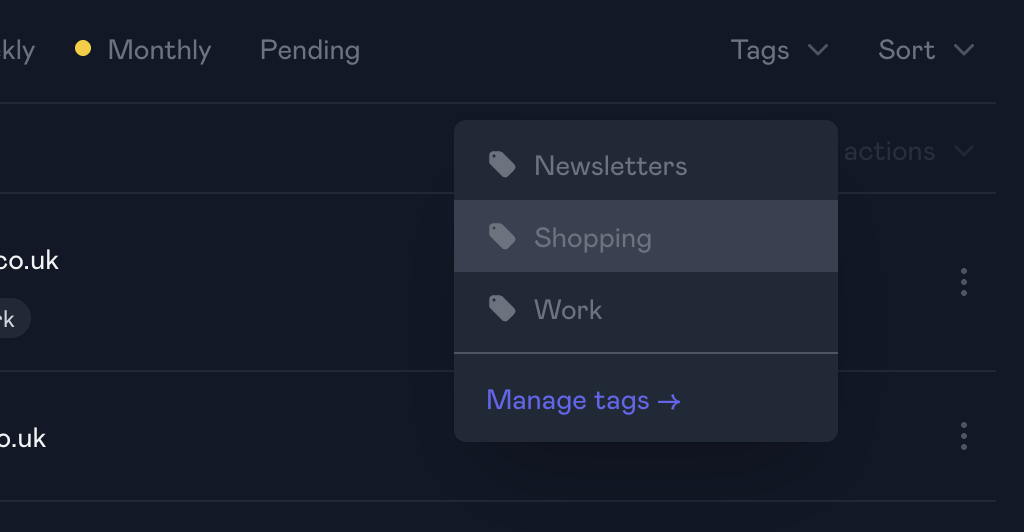Click the tag icon beside Shopping
Image resolution: width=1024 pixels, height=532 pixels.
tap(502, 237)
